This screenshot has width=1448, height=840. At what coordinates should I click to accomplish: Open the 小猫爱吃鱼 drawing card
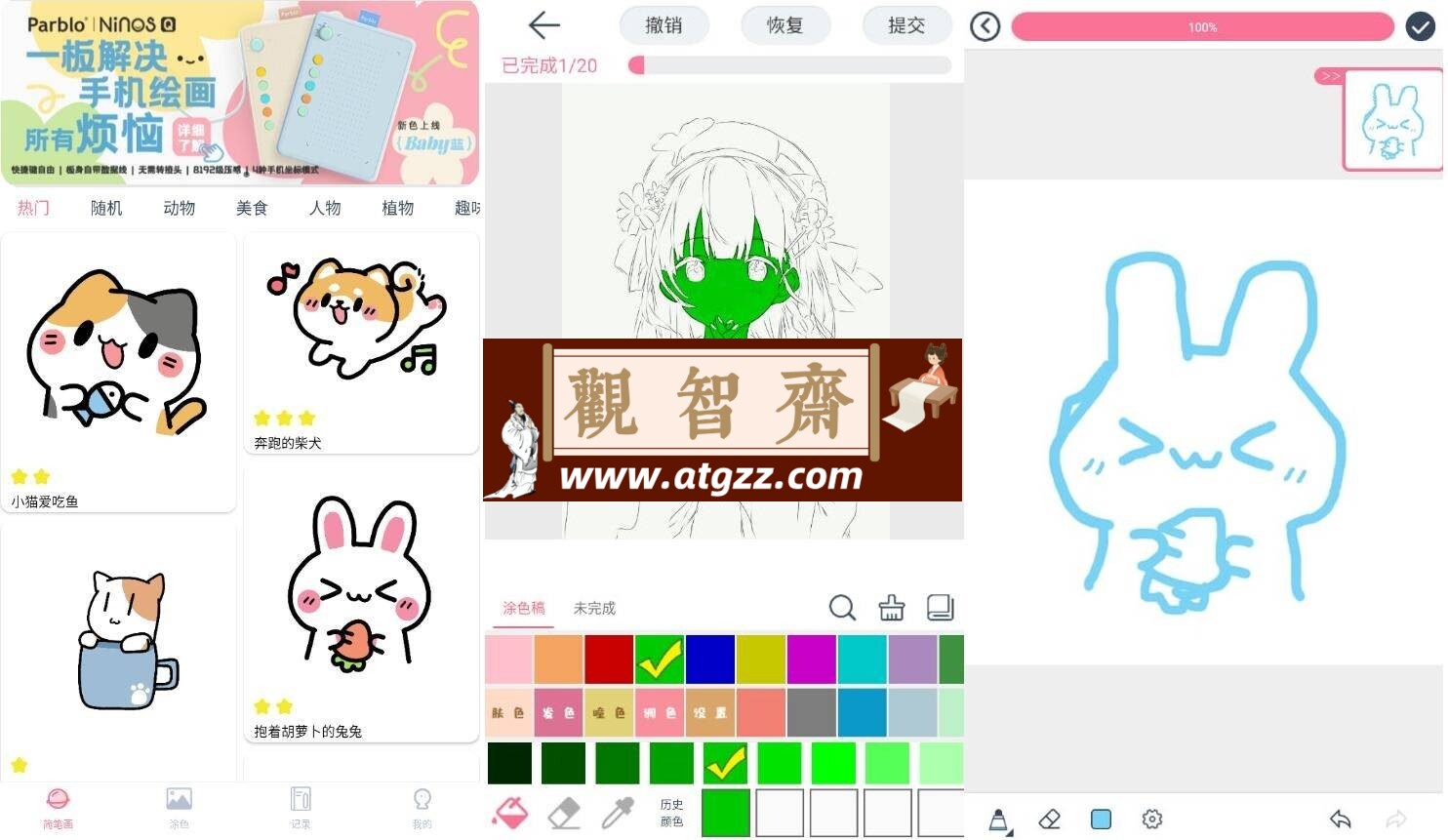click(119, 372)
